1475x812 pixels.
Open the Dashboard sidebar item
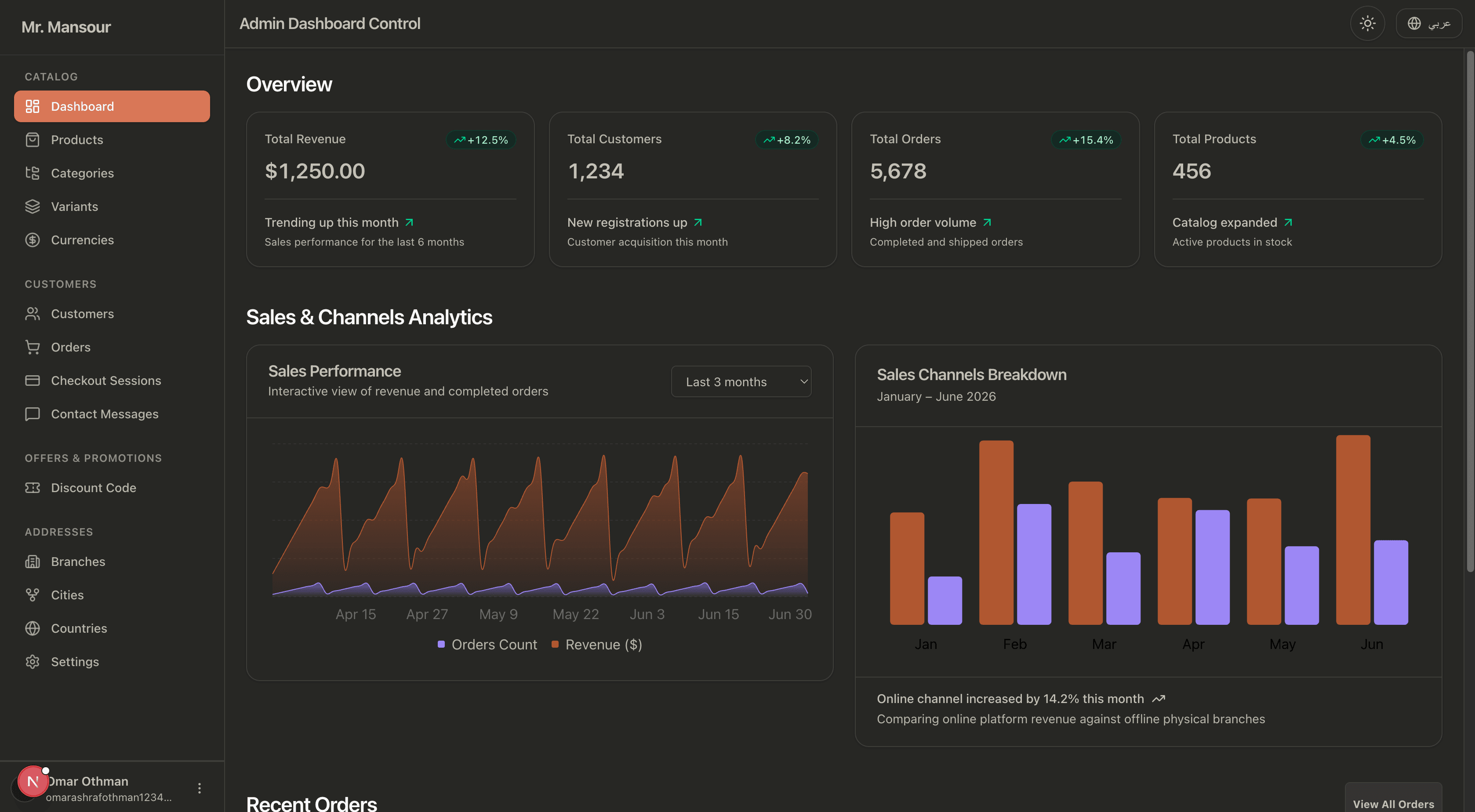[112, 106]
